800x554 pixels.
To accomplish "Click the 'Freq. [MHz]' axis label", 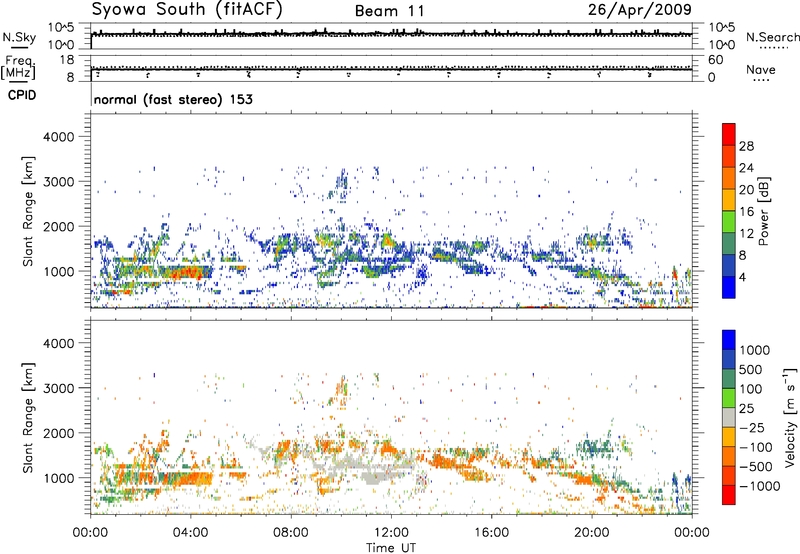I will [x=19, y=68].
